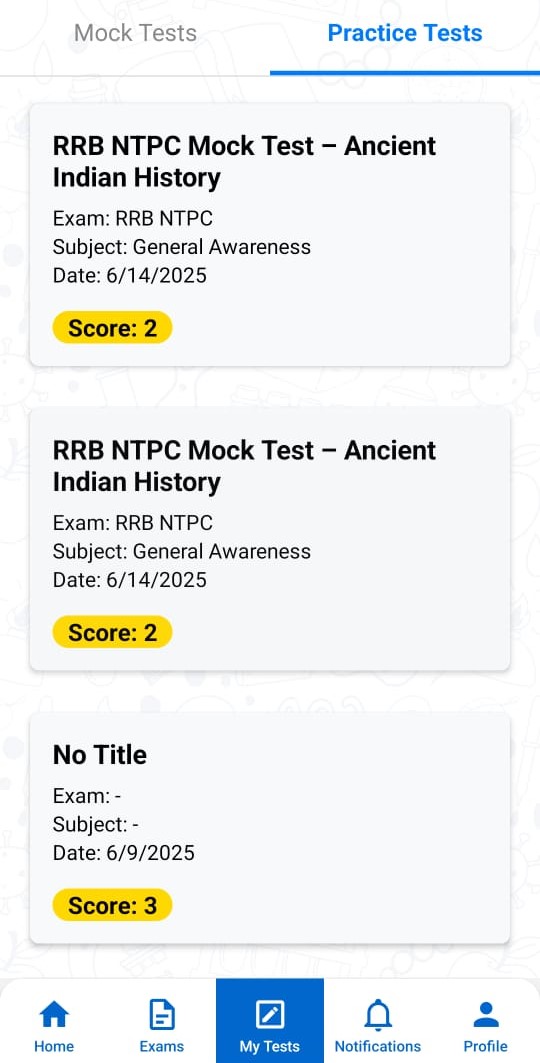Screen dimensions: 540x1063
Task: Select the Practice Tests tab
Action: (x=404, y=33)
